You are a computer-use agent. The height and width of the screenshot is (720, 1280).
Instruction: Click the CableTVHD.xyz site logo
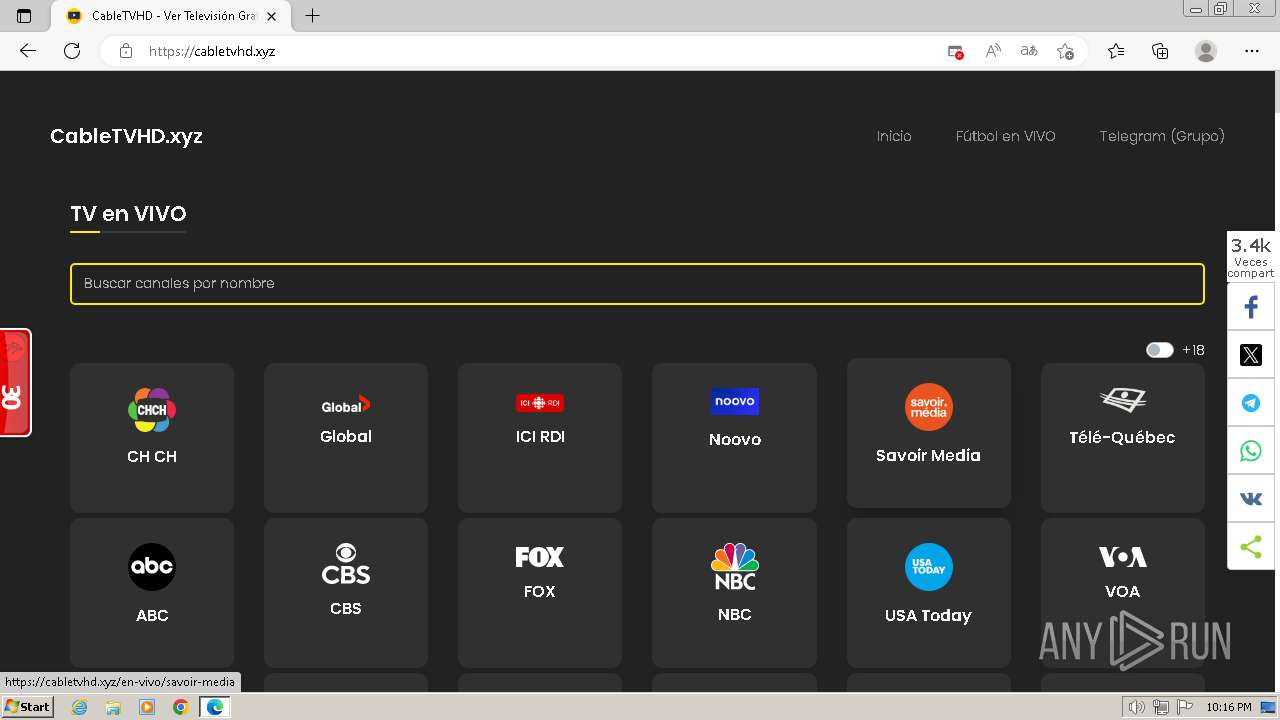tap(126, 136)
